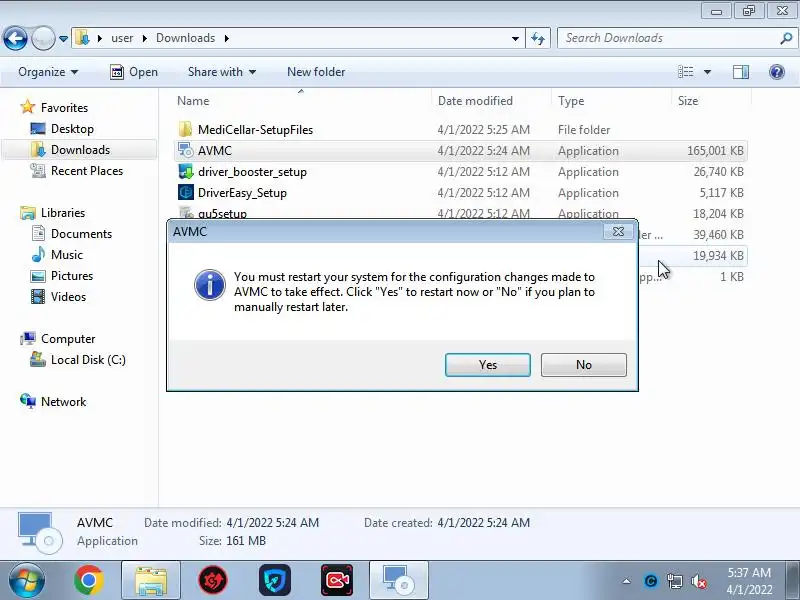Screen dimensions: 800x600
Task: Open the Pictures library
Action: (x=72, y=276)
